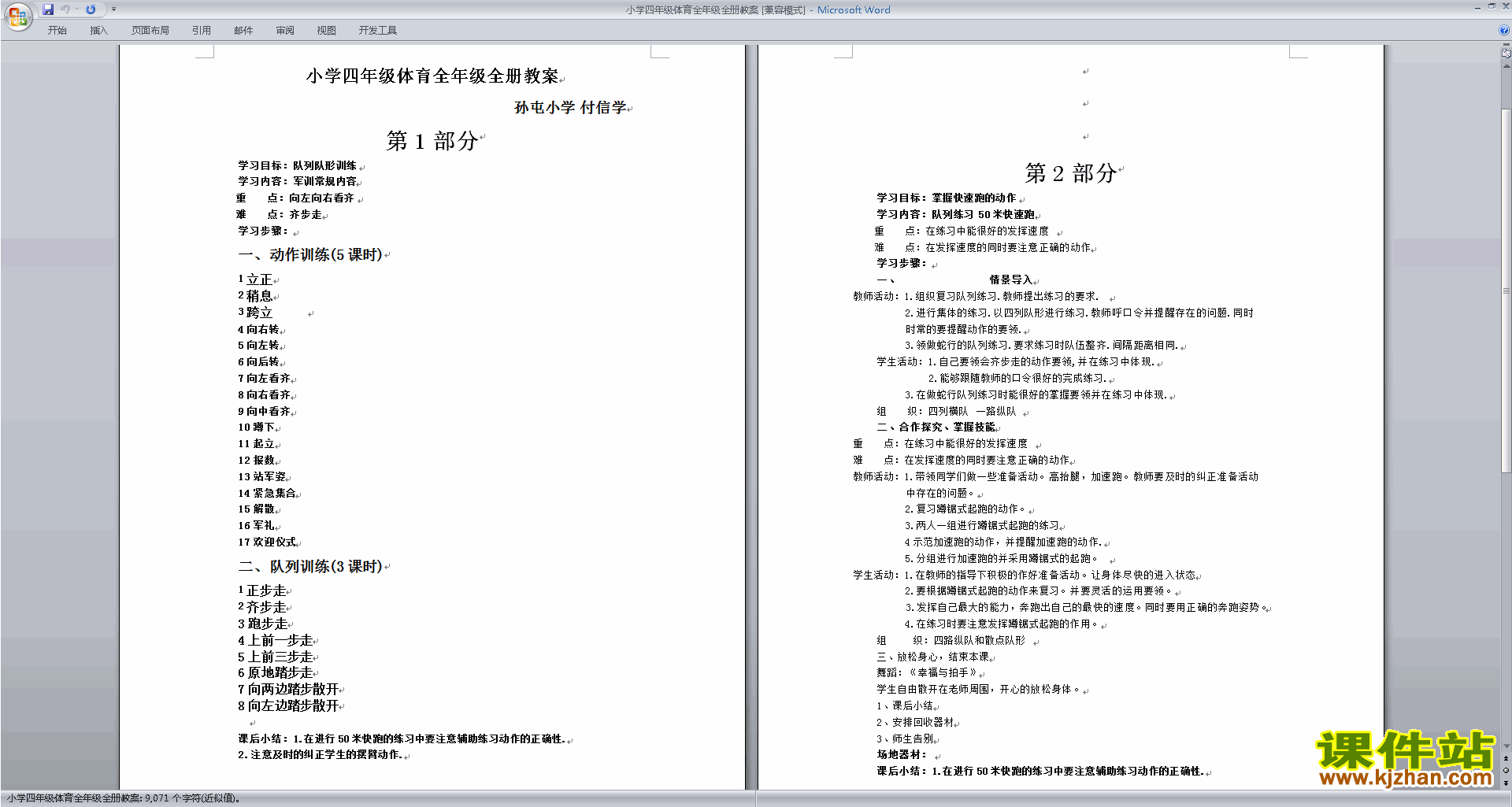Image resolution: width=1512 pixels, height=807 pixels.
Task: Click the line 3、师生告别
Action: 905,739
